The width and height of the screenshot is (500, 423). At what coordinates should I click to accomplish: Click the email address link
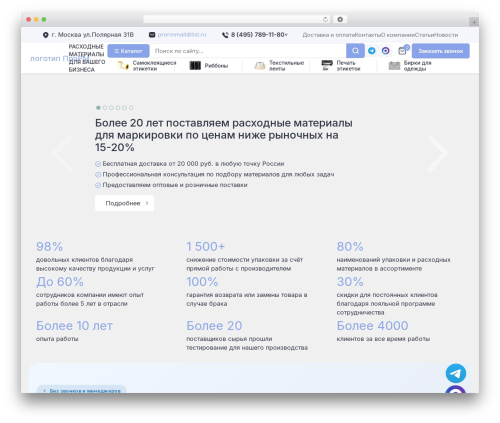[182, 35]
